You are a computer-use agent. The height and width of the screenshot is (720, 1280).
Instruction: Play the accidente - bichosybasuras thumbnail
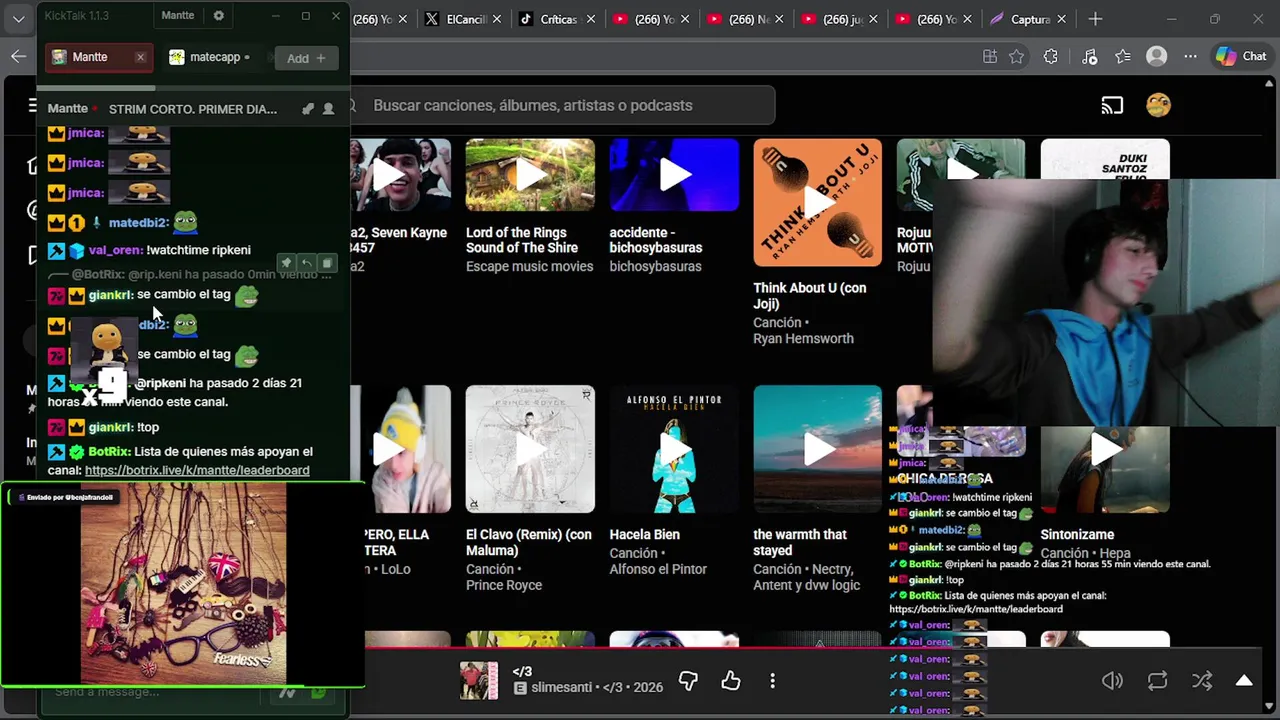674,175
